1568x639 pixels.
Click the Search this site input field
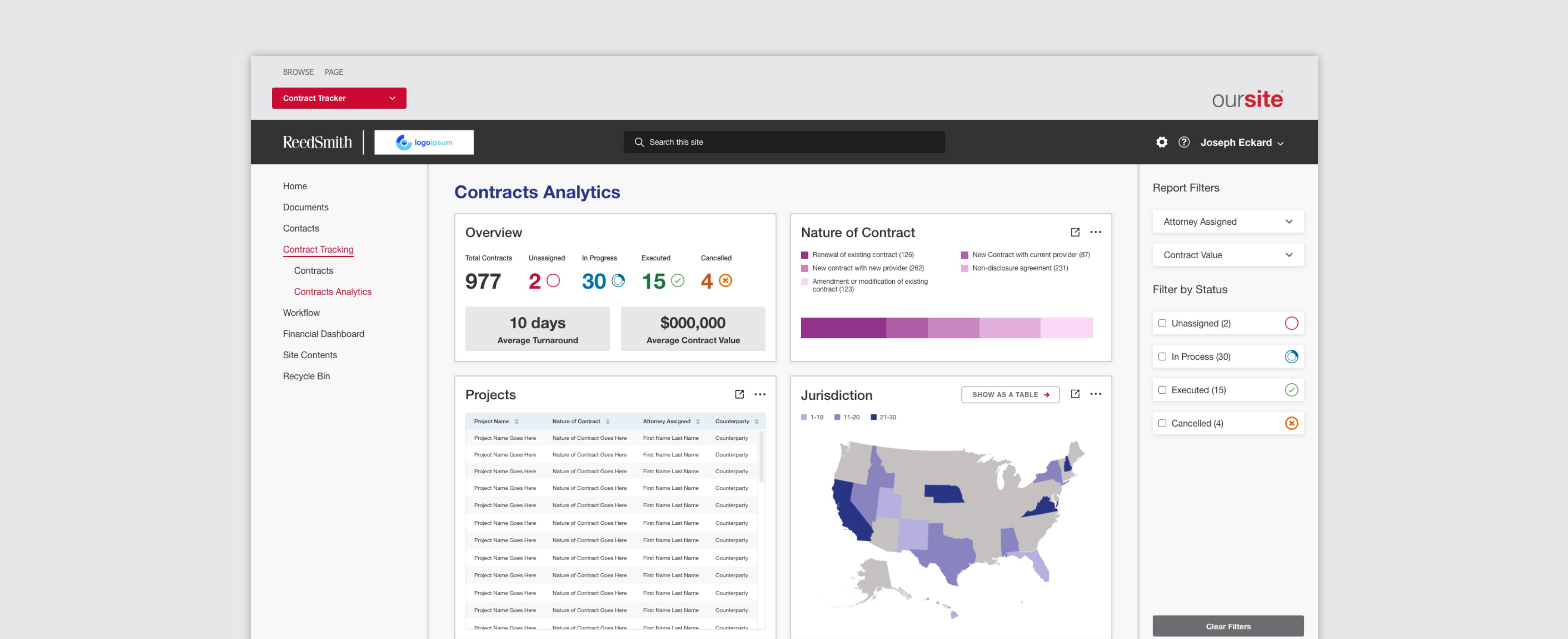click(x=784, y=141)
